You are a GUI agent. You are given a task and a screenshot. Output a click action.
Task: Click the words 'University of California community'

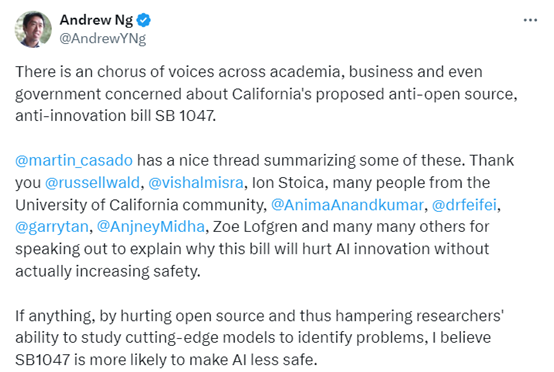tap(140, 205)
